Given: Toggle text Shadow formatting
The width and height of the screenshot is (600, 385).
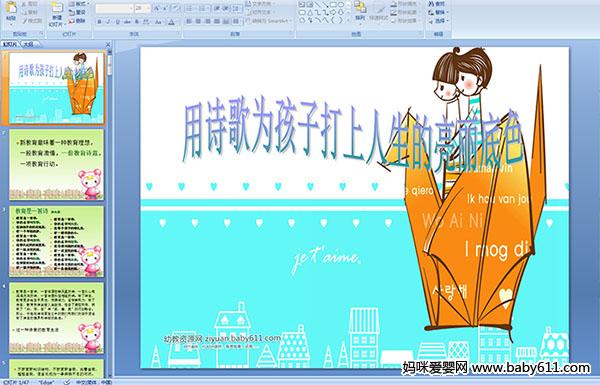Looking at the screenshot, I should (x=137, y=22).
